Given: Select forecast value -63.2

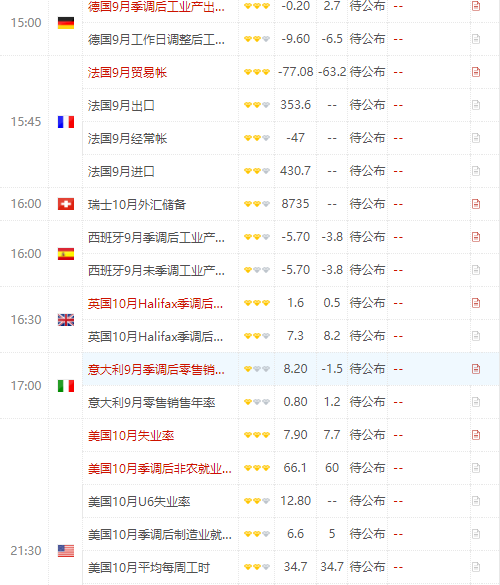Looking at the screenshot, I should tap(332, 72).
